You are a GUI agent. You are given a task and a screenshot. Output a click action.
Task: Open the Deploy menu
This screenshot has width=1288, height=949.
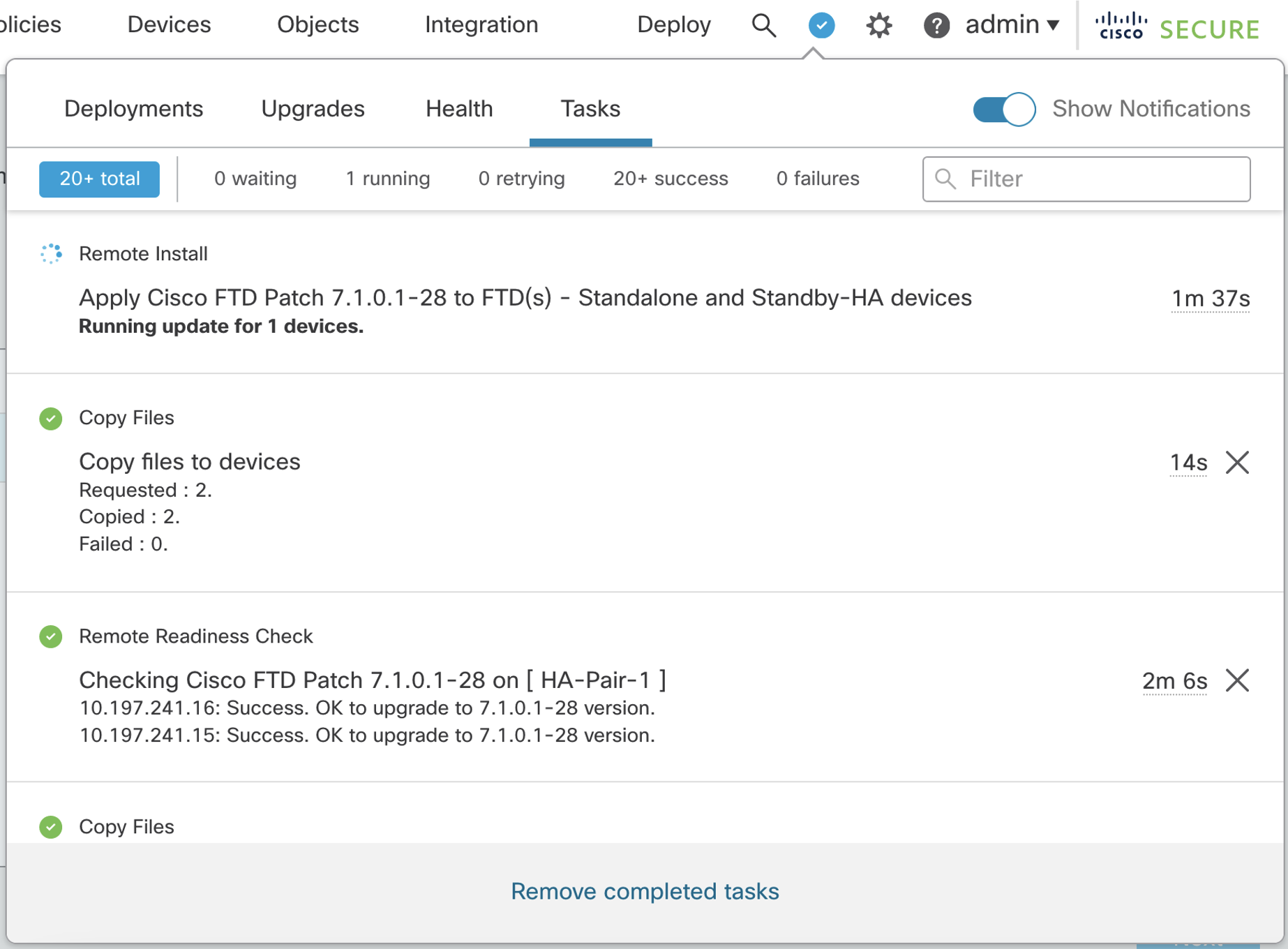click(x=674, y=24)
